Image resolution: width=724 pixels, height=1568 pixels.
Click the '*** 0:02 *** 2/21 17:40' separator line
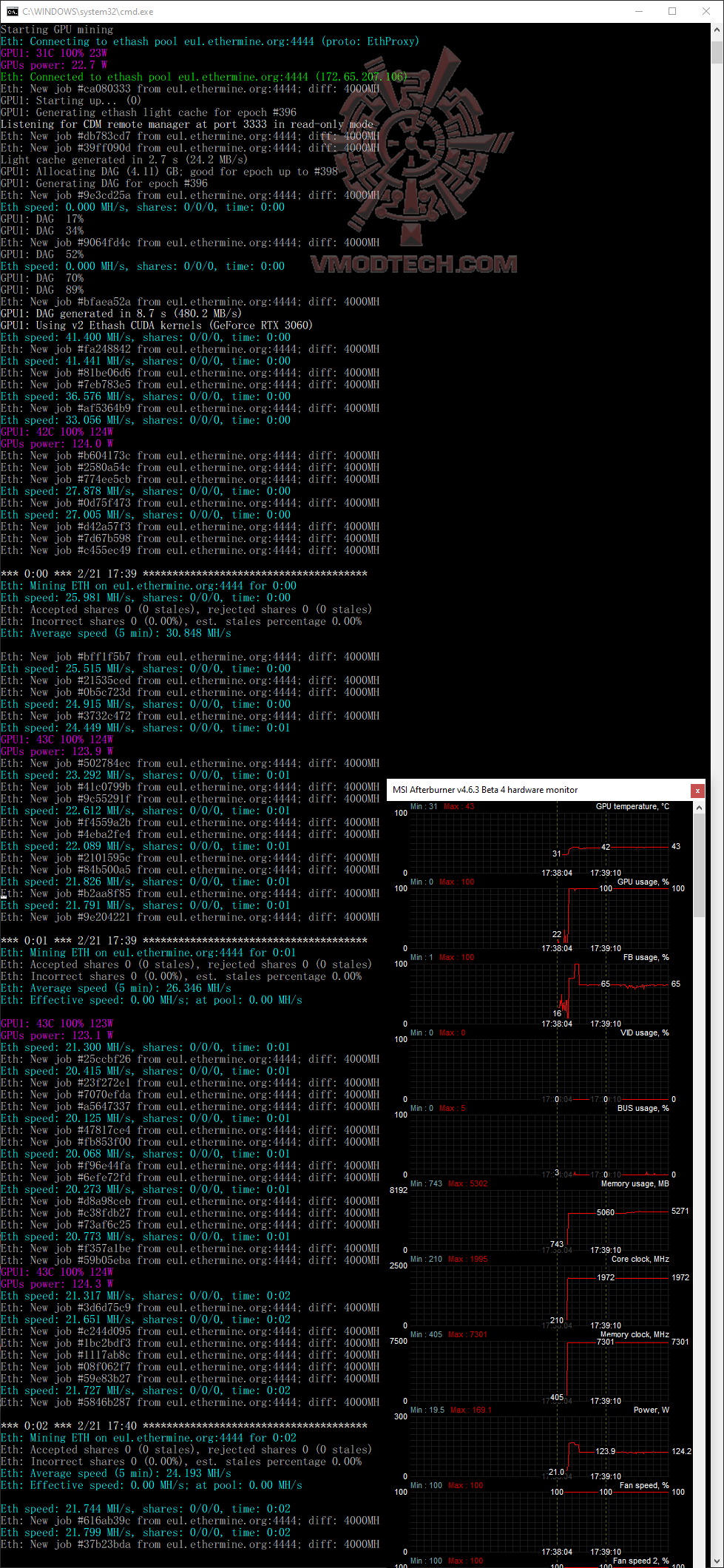[x=184, y=1426]
